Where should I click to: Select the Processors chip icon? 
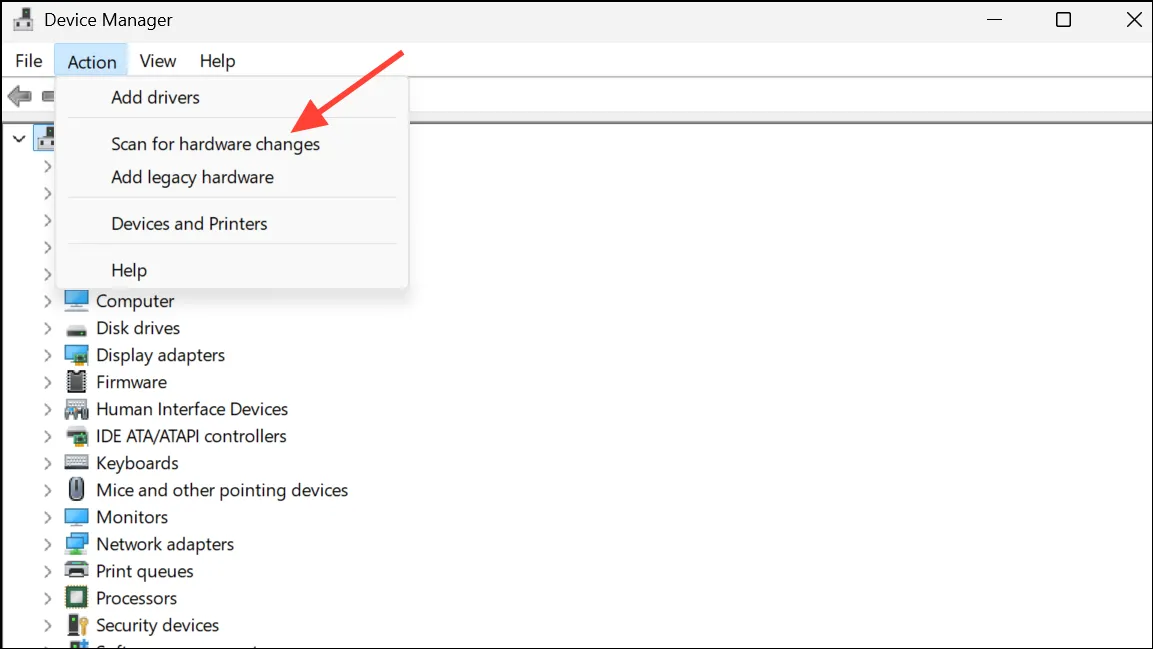[x=76, y=598]
